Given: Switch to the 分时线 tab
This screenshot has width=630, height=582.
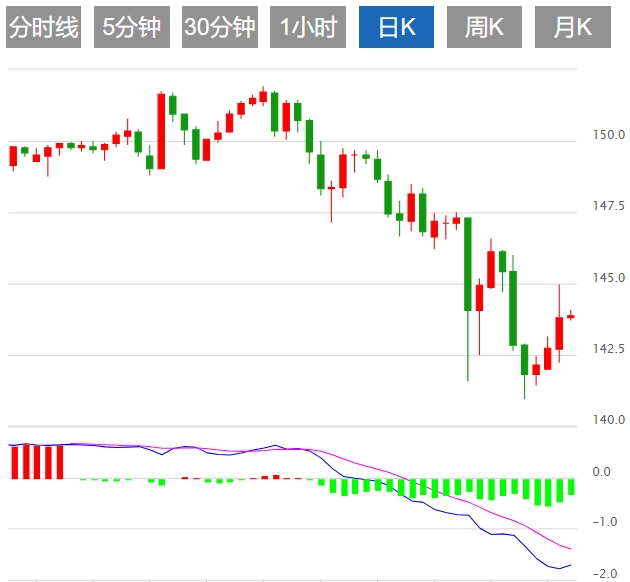Looking at the screenshot, I should coord(43,28).
